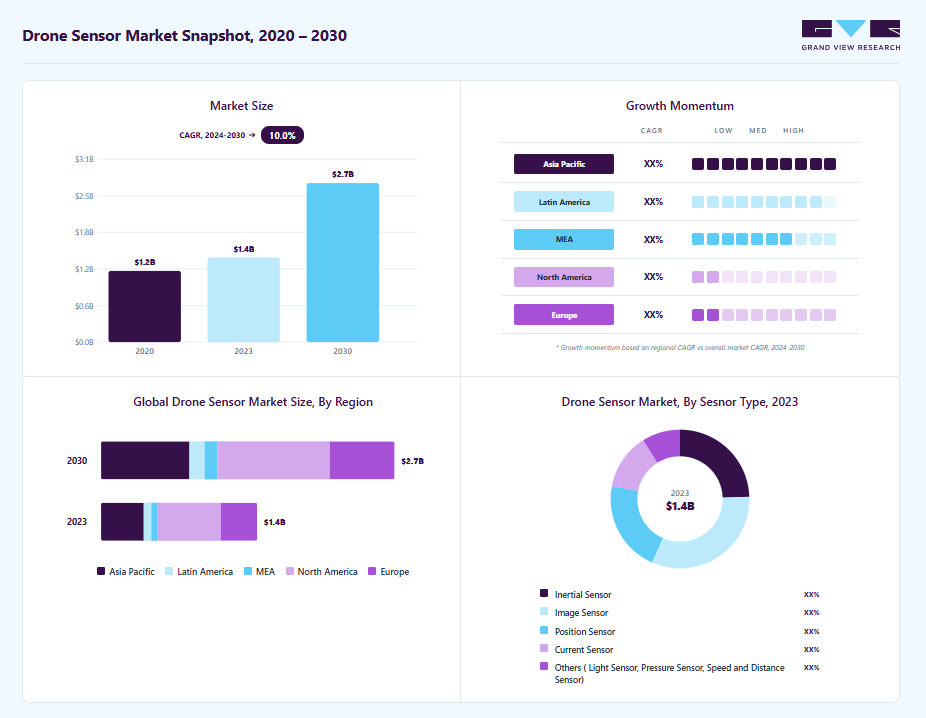Click the 2030 market size bar
The height and width of the screenshot is (718, 926).
(343, 262)
